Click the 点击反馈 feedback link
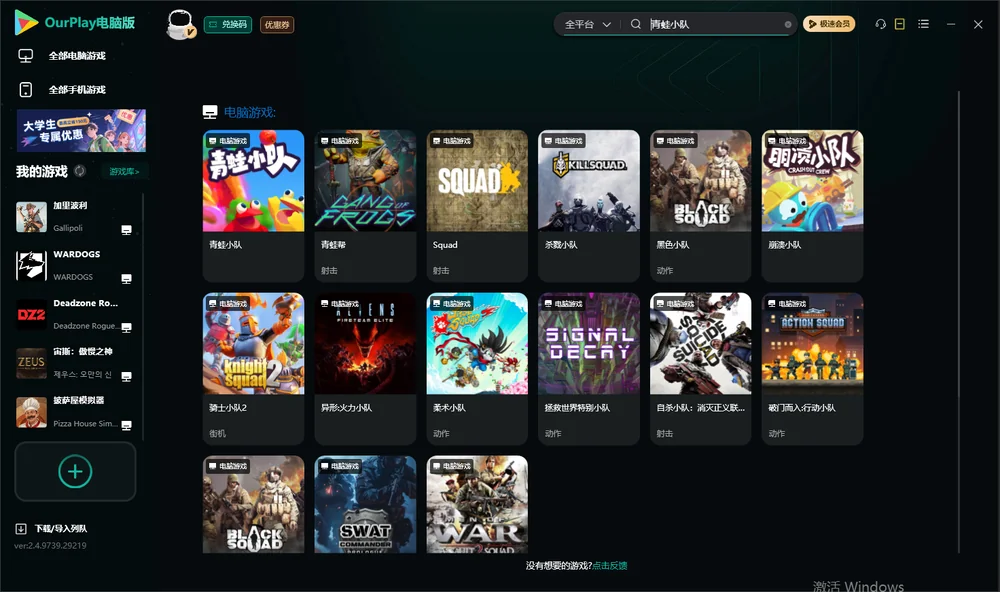Screen dimensions: 1000x592 [610, 566]
